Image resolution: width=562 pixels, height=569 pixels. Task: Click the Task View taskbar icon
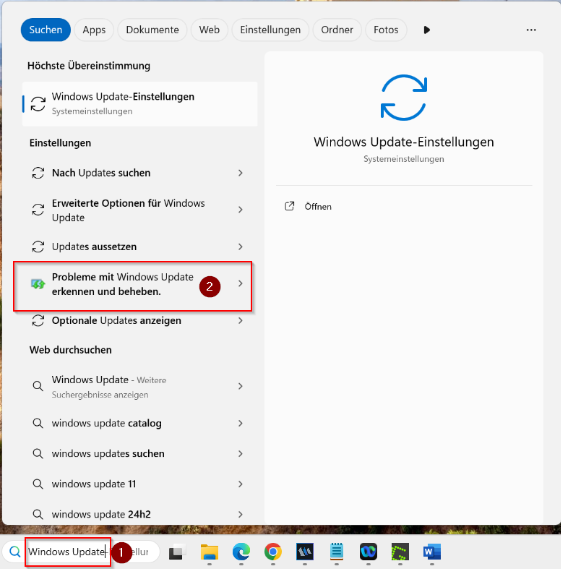click(x=176, y=552)
